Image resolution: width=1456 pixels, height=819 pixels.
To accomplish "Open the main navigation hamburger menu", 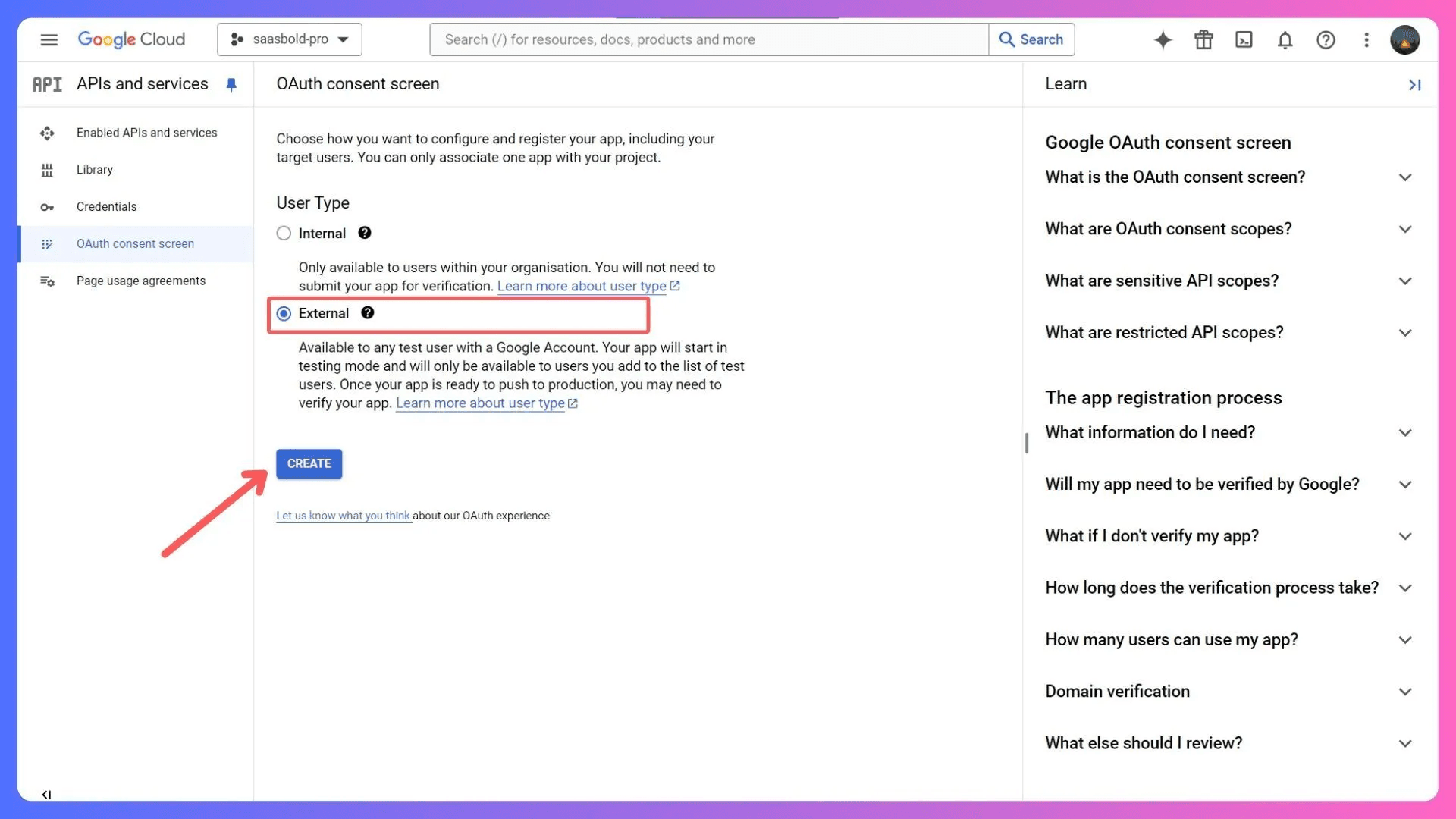I will 48,39.
